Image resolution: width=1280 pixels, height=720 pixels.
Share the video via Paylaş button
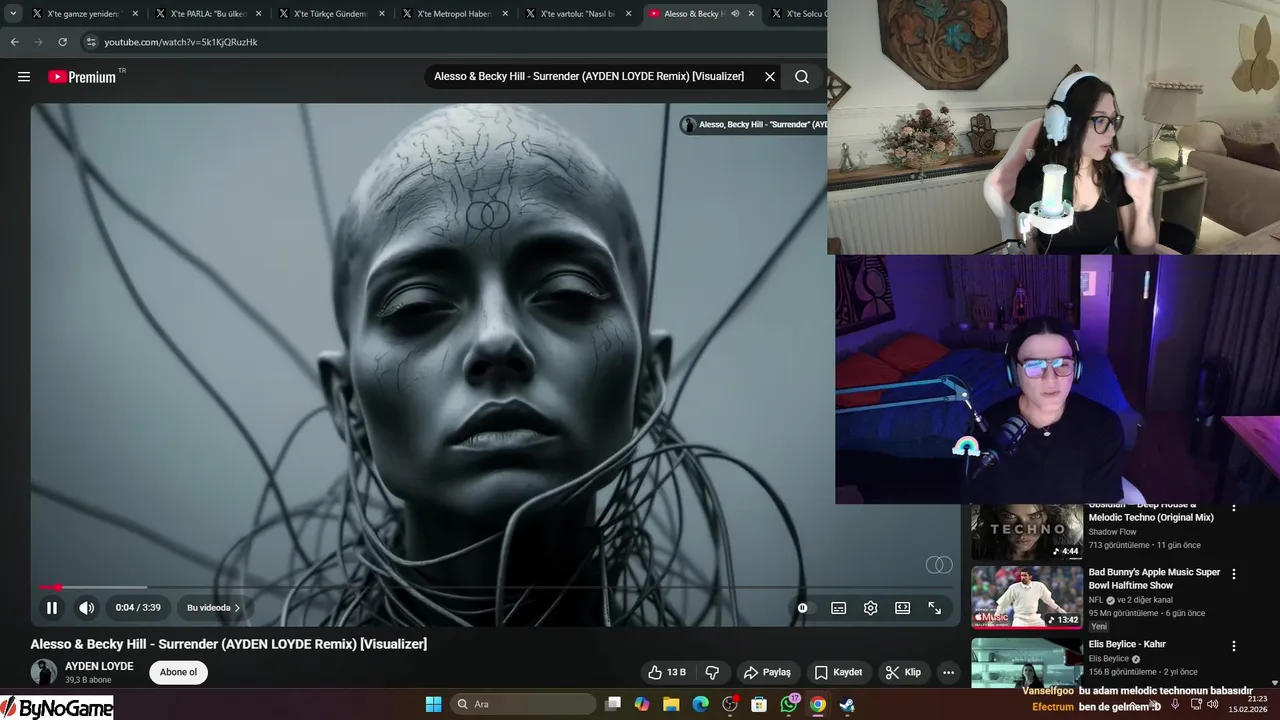pos(767,672)
